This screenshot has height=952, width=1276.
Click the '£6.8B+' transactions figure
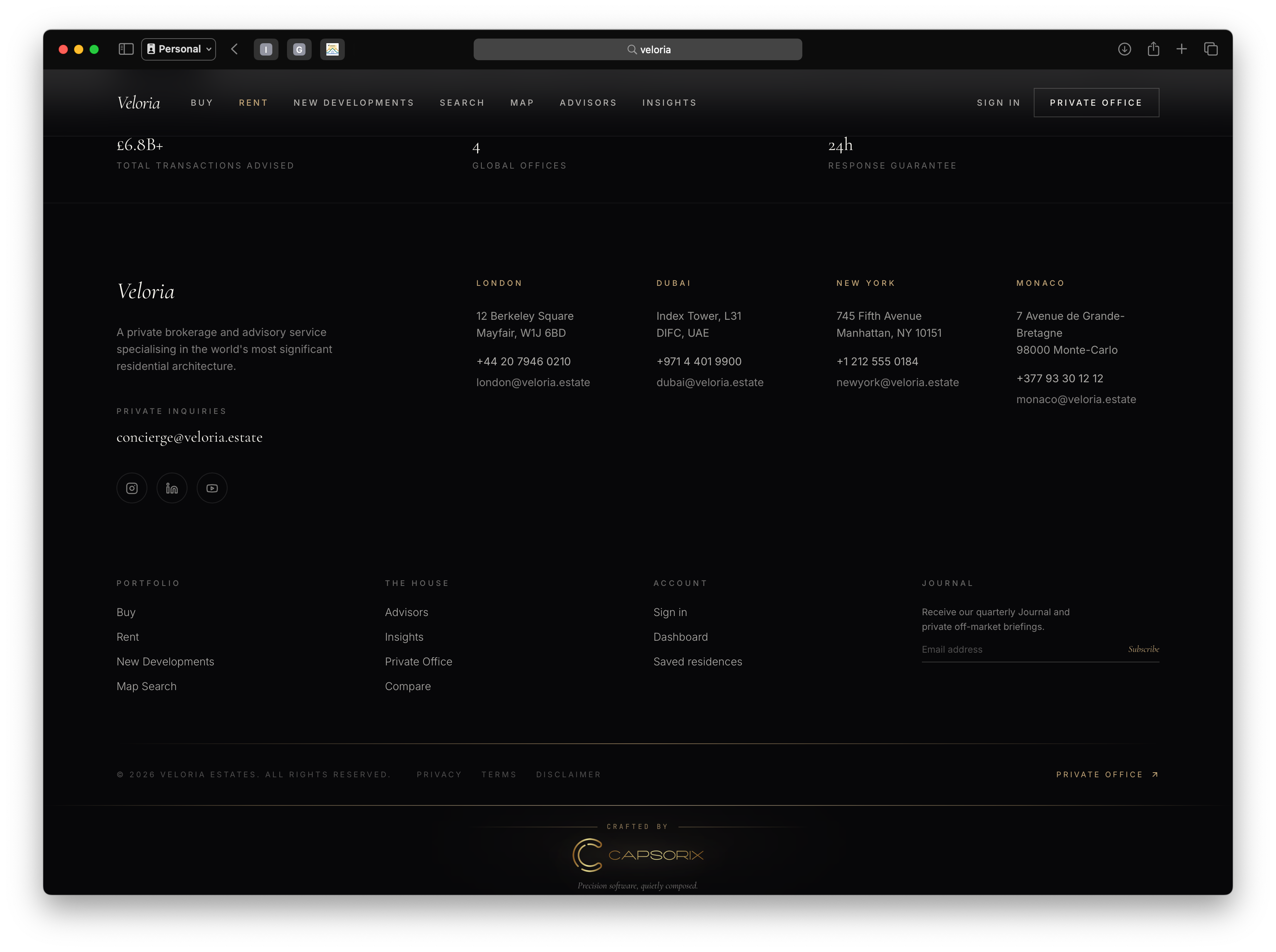coord(140,145)
